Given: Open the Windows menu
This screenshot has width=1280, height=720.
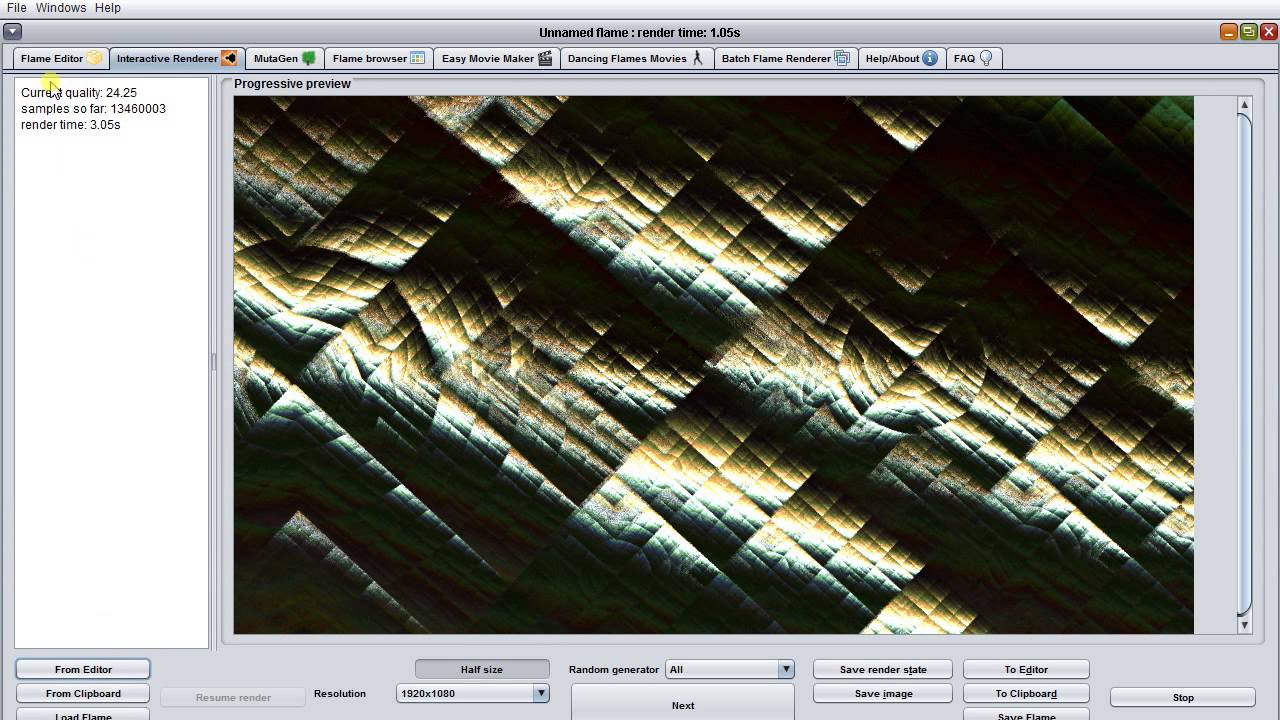Looking at the screenshot, I should (x=61, y=8).
